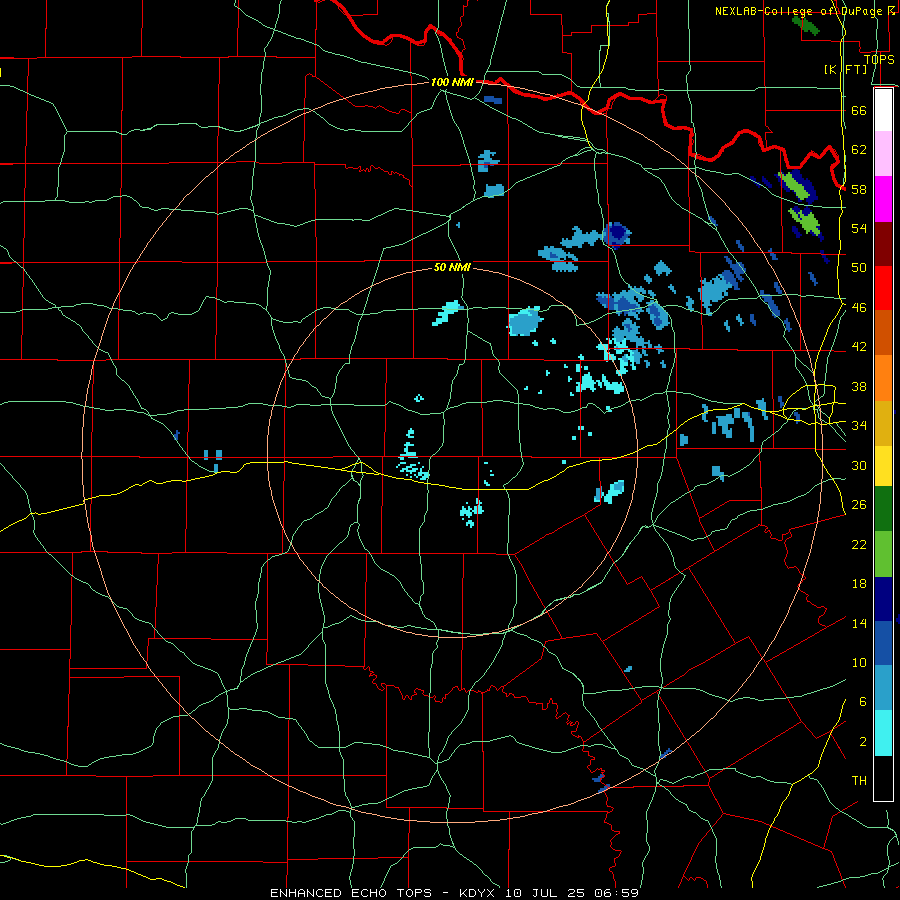Screen dimensions: 900x900
Task: Click the legend value '10'
Action: pyautogui.click(x=859, y=662)
